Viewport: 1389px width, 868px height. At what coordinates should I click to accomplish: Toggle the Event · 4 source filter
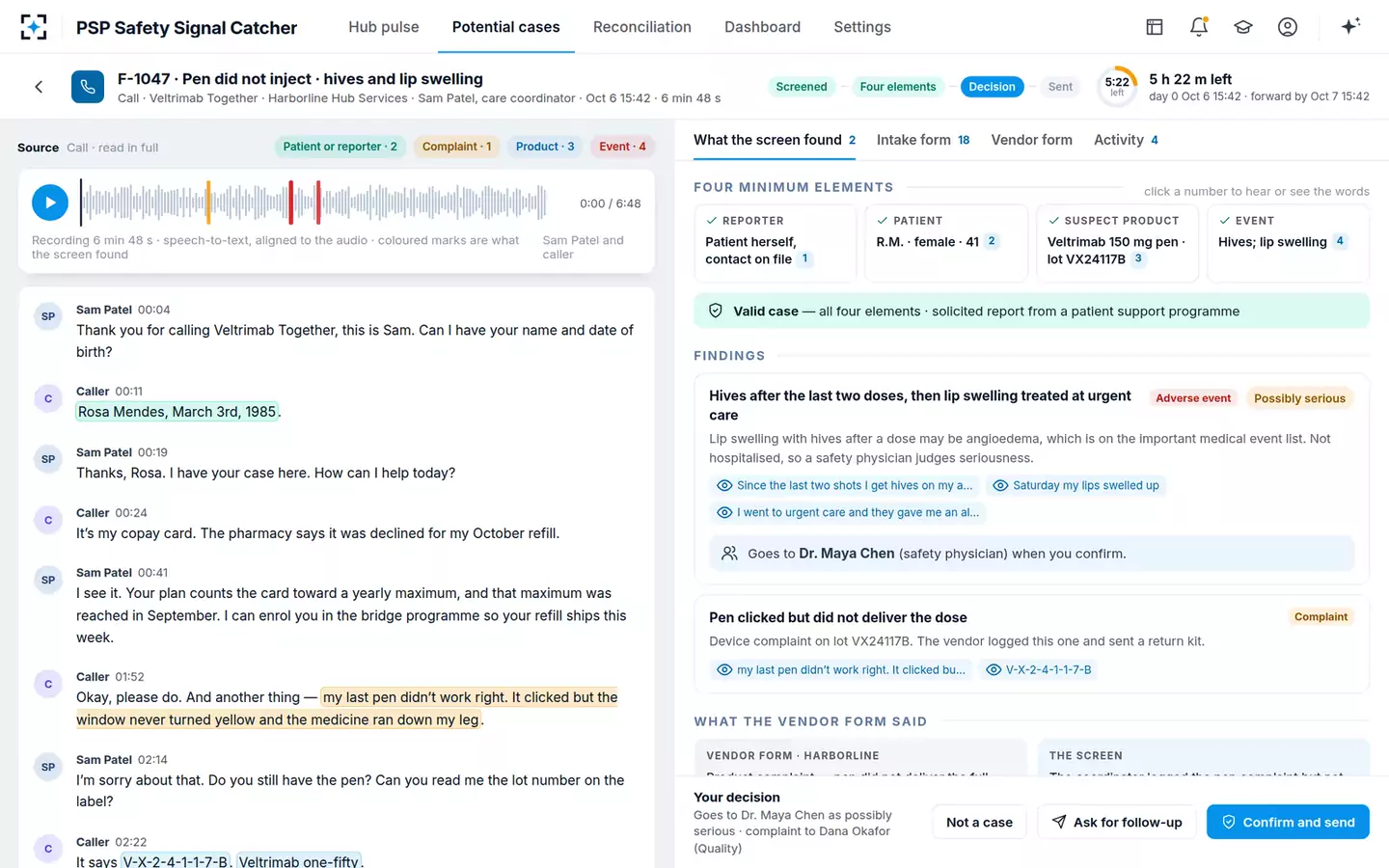[x=622, y=147]
